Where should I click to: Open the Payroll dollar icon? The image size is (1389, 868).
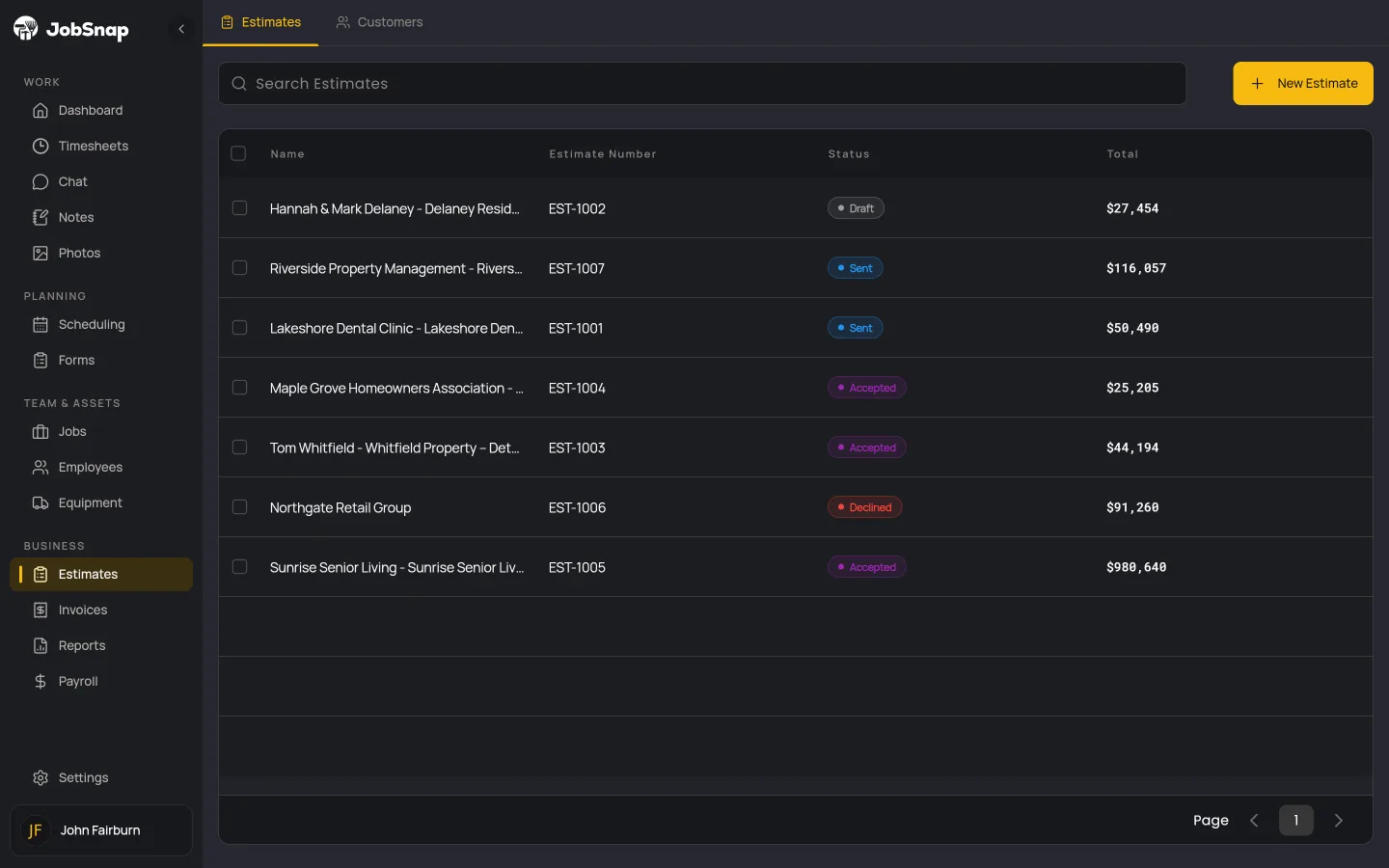tap(41, 682)
